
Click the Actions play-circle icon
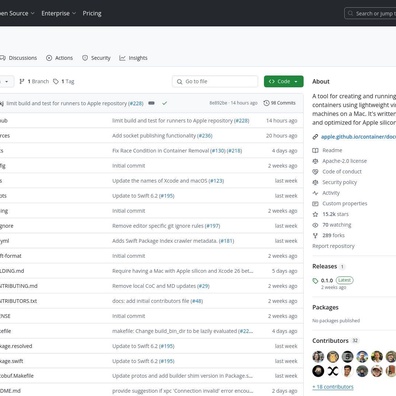[49, 58]
